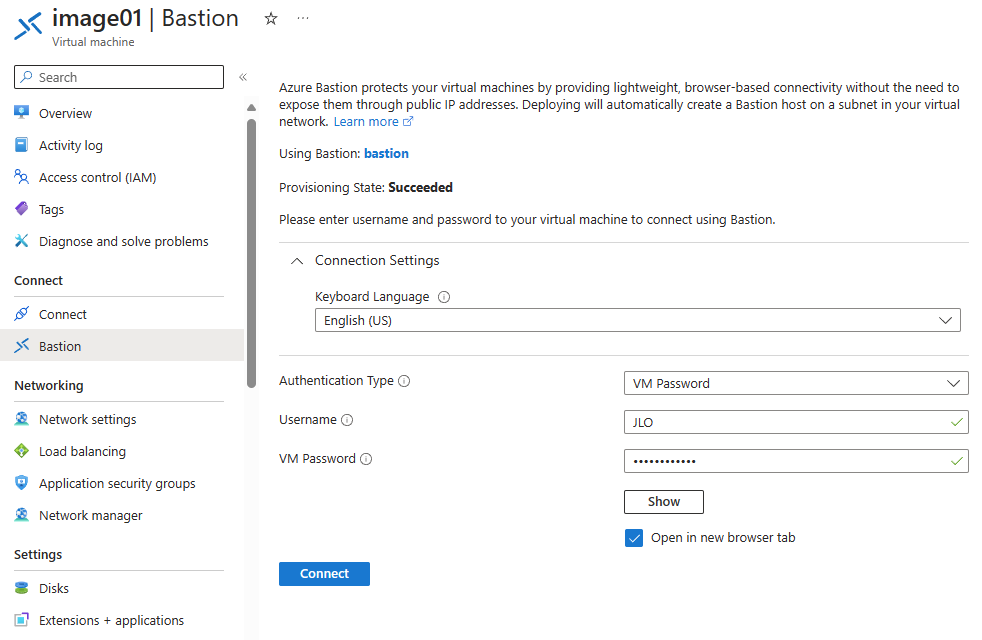
Task: Select Connect under the Connect section
Action: [63, 314]
